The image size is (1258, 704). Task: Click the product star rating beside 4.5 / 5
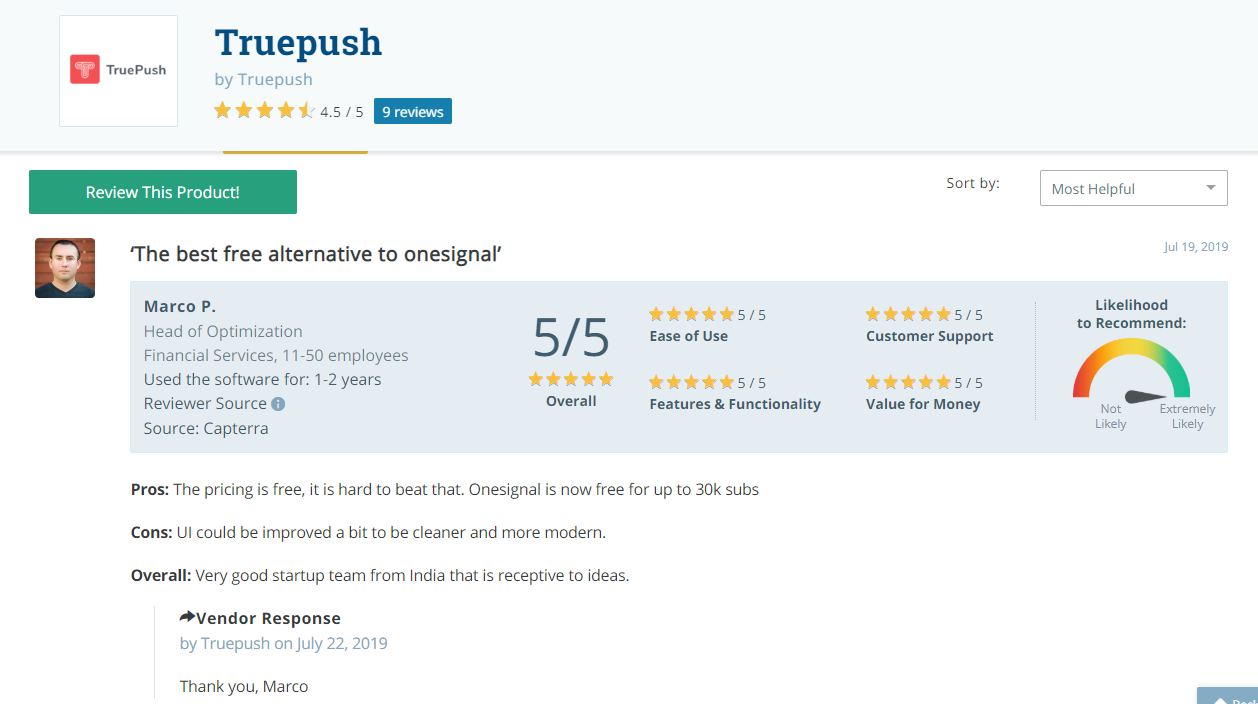pyautogui.click(x=264, y=111)
